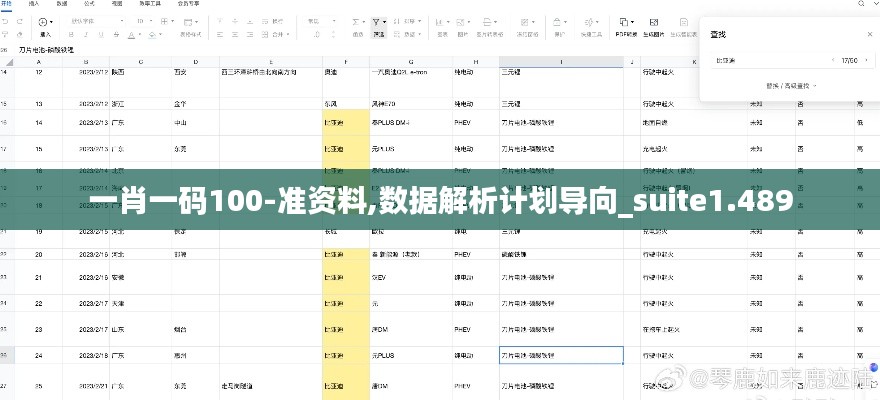The image size is (880, 400).
Task: Apply font color with the A icon
Action: tap(131, 35)
